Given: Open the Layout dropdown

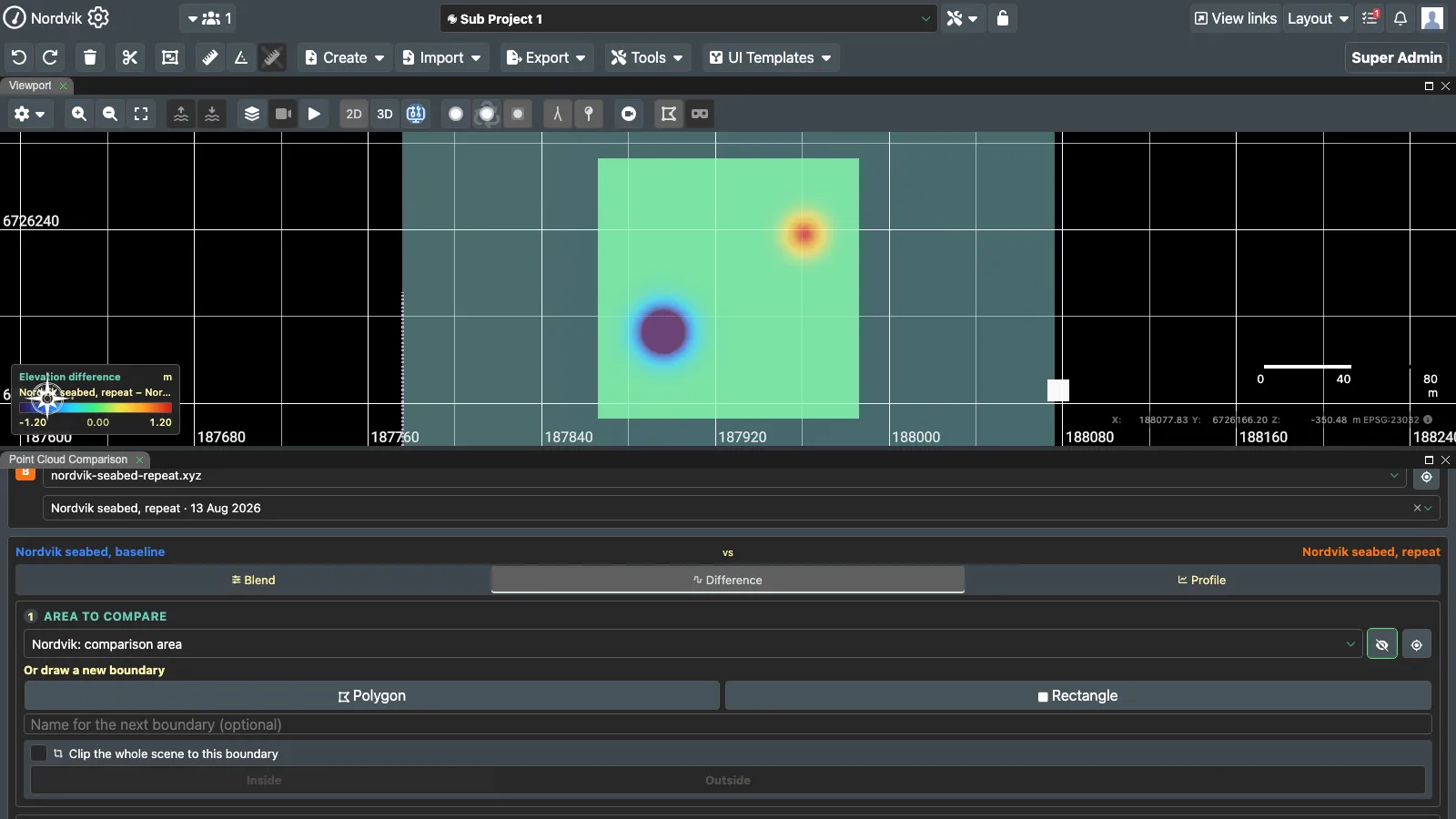Looking at the screenshot, I should click(1318, 18).
